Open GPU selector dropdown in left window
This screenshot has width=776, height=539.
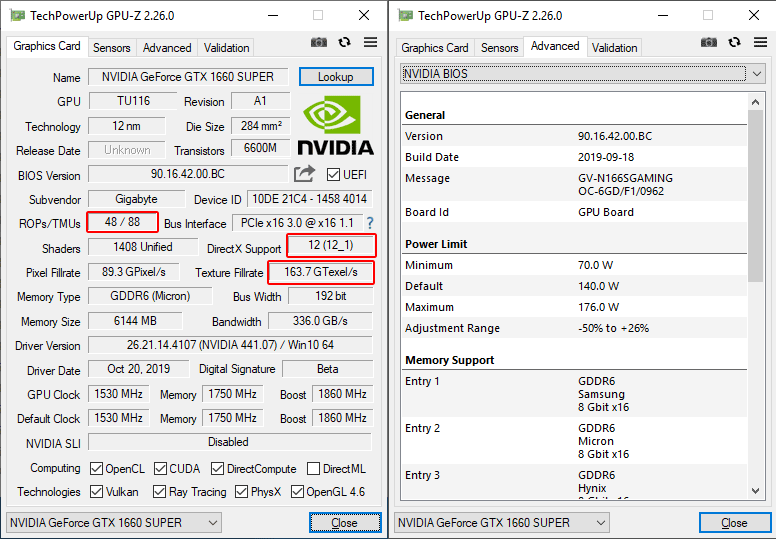click(113, 523)
